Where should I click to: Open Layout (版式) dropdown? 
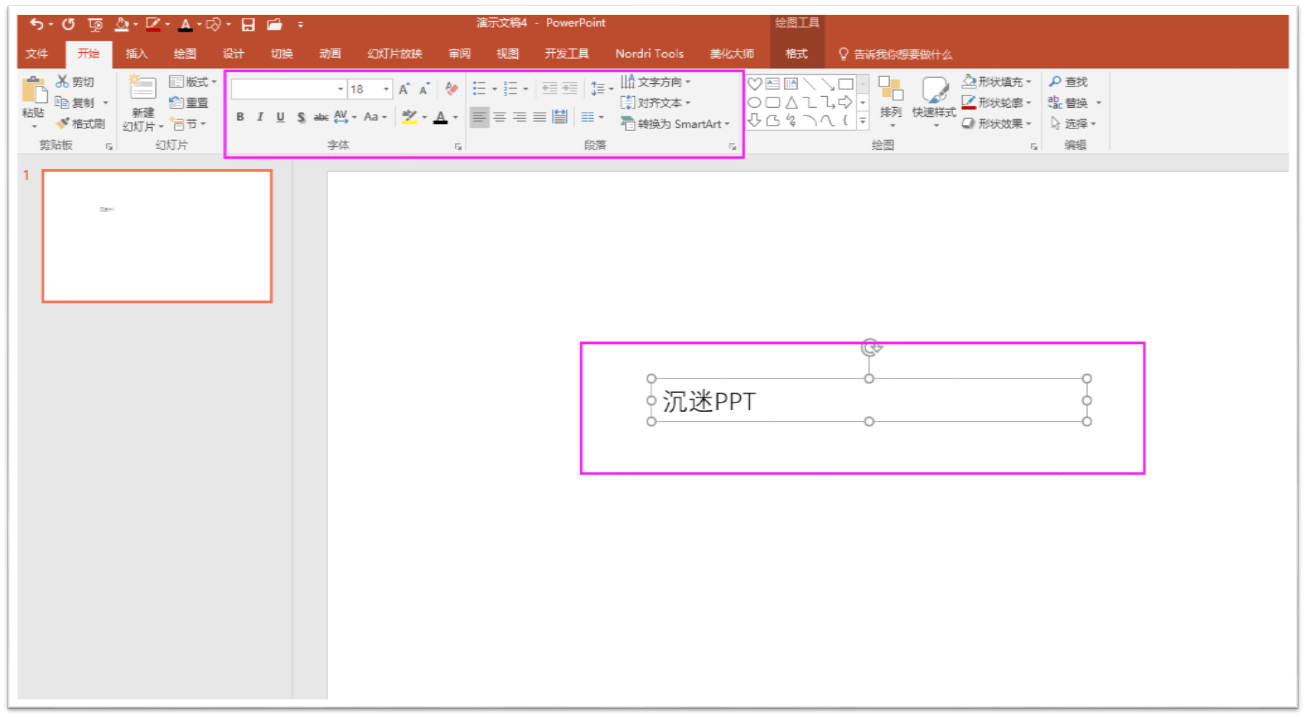(193, 82)
